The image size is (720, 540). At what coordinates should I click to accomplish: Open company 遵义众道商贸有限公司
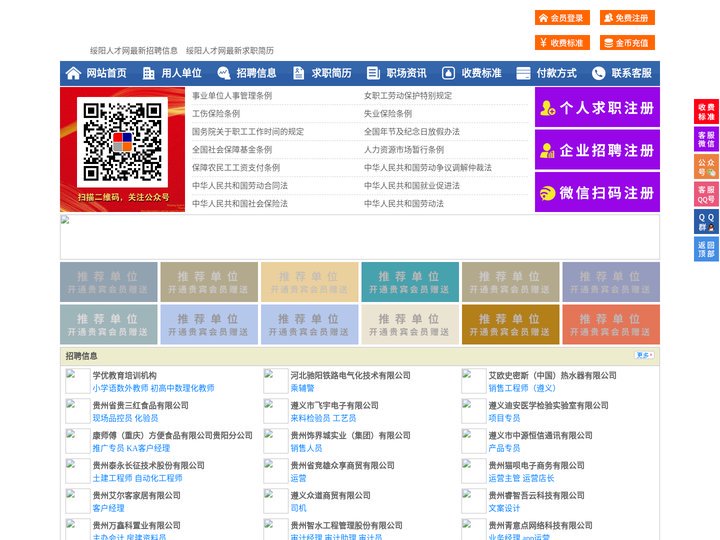331,495
